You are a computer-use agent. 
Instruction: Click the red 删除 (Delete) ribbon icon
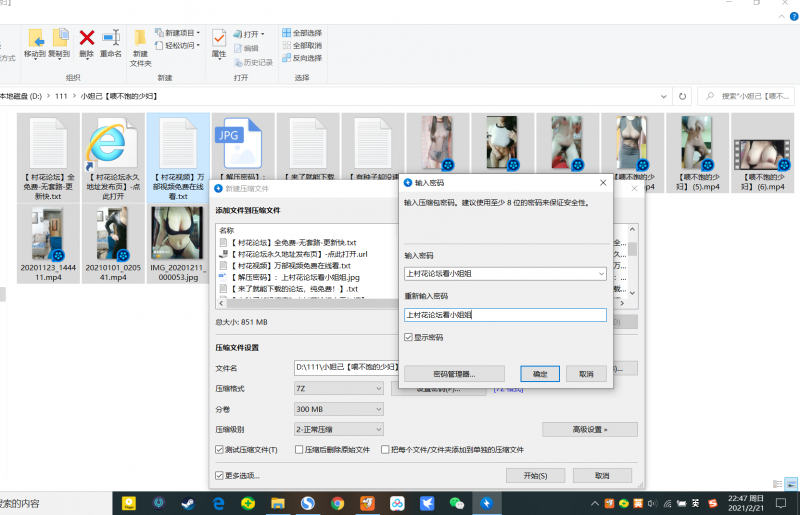[87, 40]
